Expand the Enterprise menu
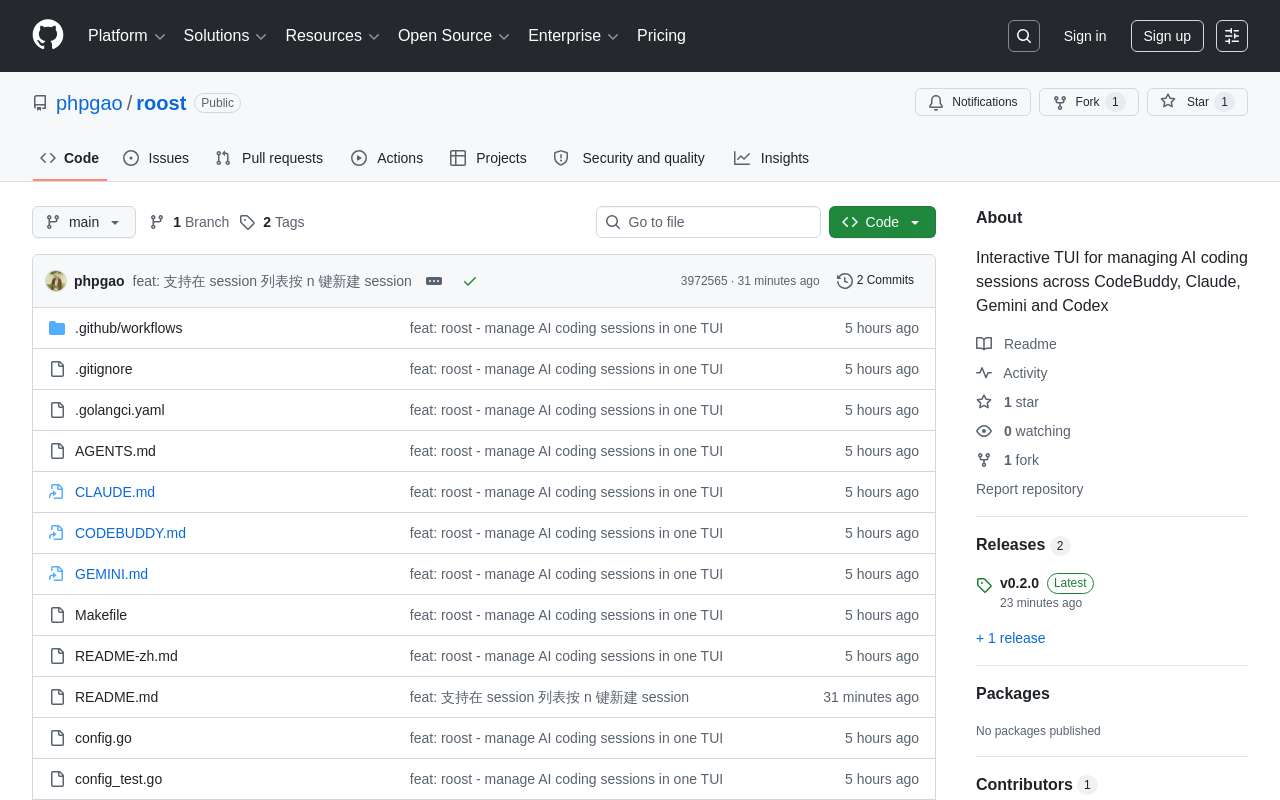Image resolution: width=1280 pixels, height=800 pixels. [x=573, y=36]
